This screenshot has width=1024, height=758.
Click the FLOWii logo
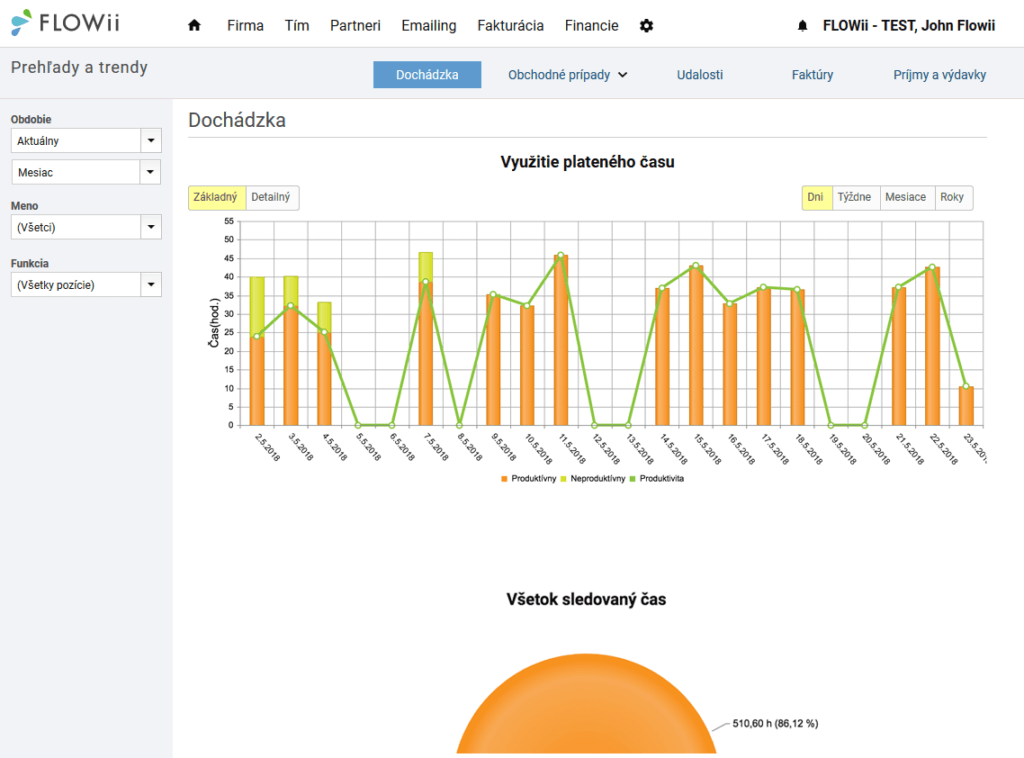coord(65,23)
